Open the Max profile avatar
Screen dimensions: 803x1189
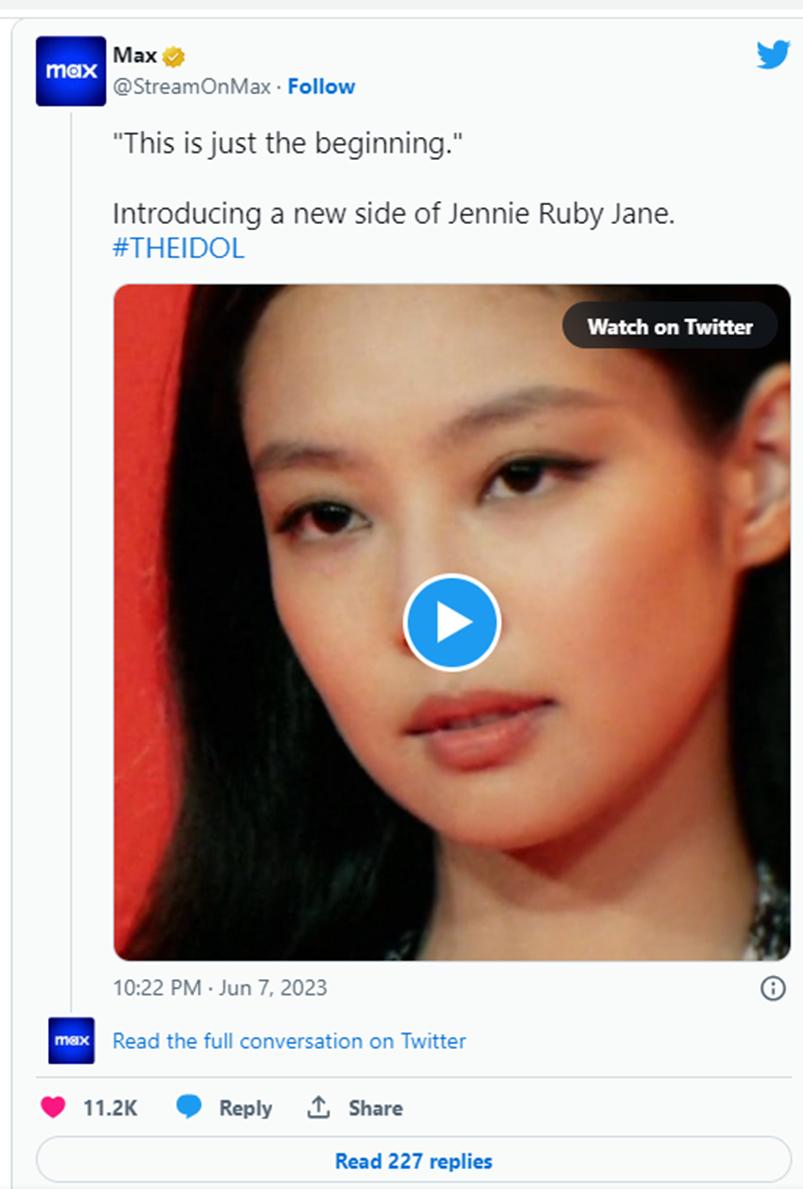(71, 71)
